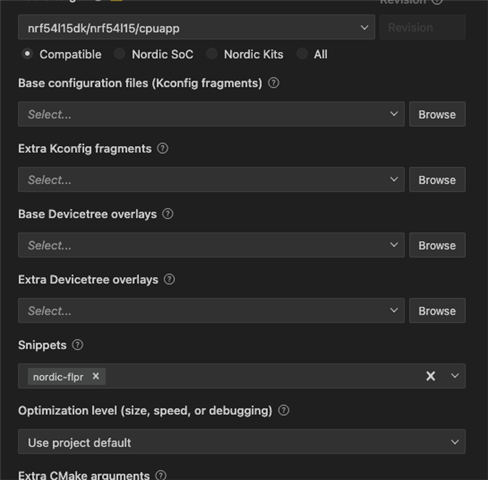Open help for Extra CMake arguments
The height and width of the screenshot is (480, 488).
click(161, 475)
